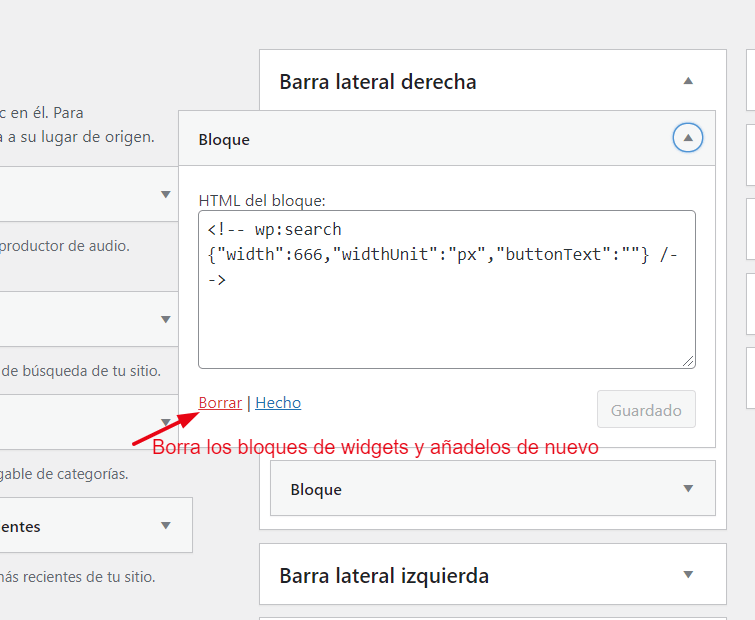This screenshot has height=620, width=755.
Task: Click the Hecho link
Action: coord(278,402)
